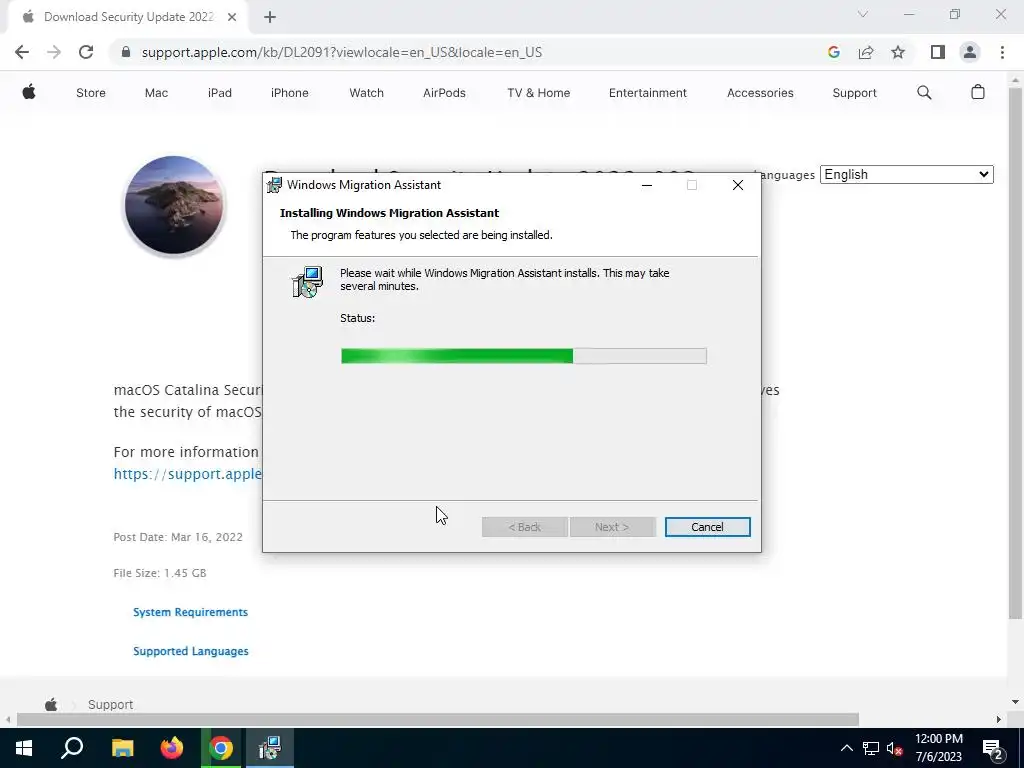Open a new tab with the plus icon
Screen dimensions: 1024x768
click(x=270, y=17)
